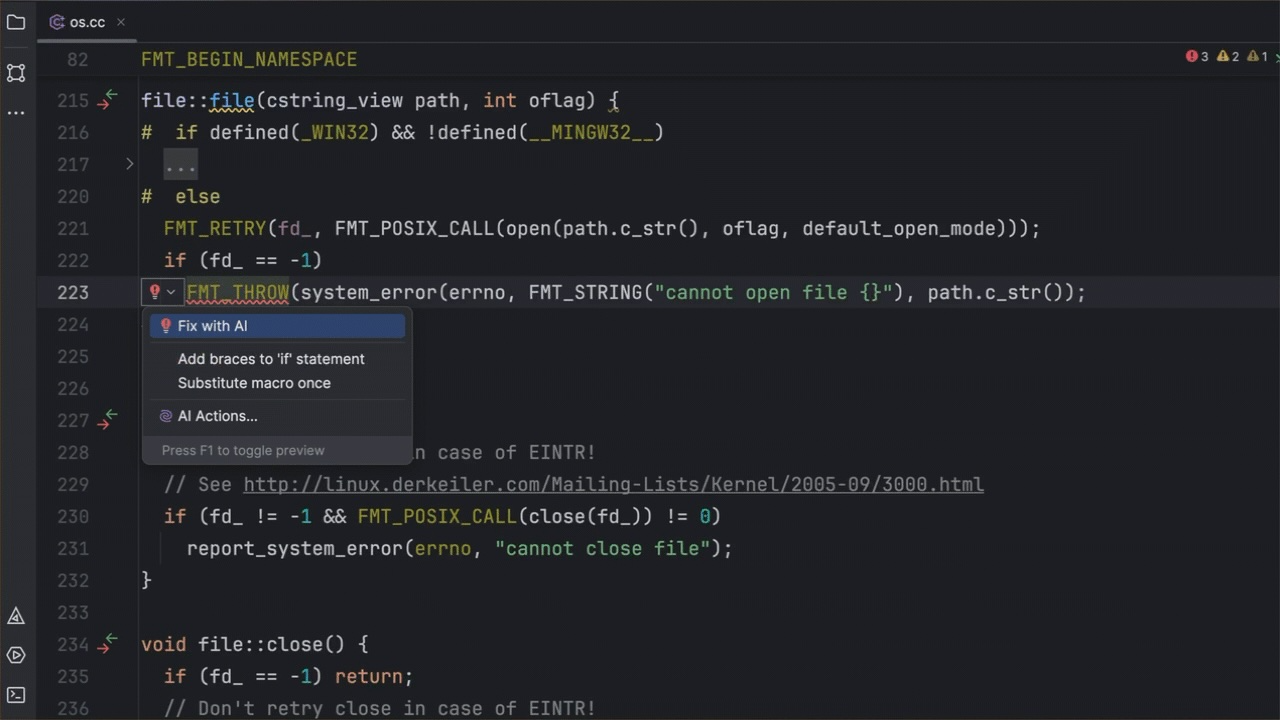Close the os.cc tab

tap(121, 22)
